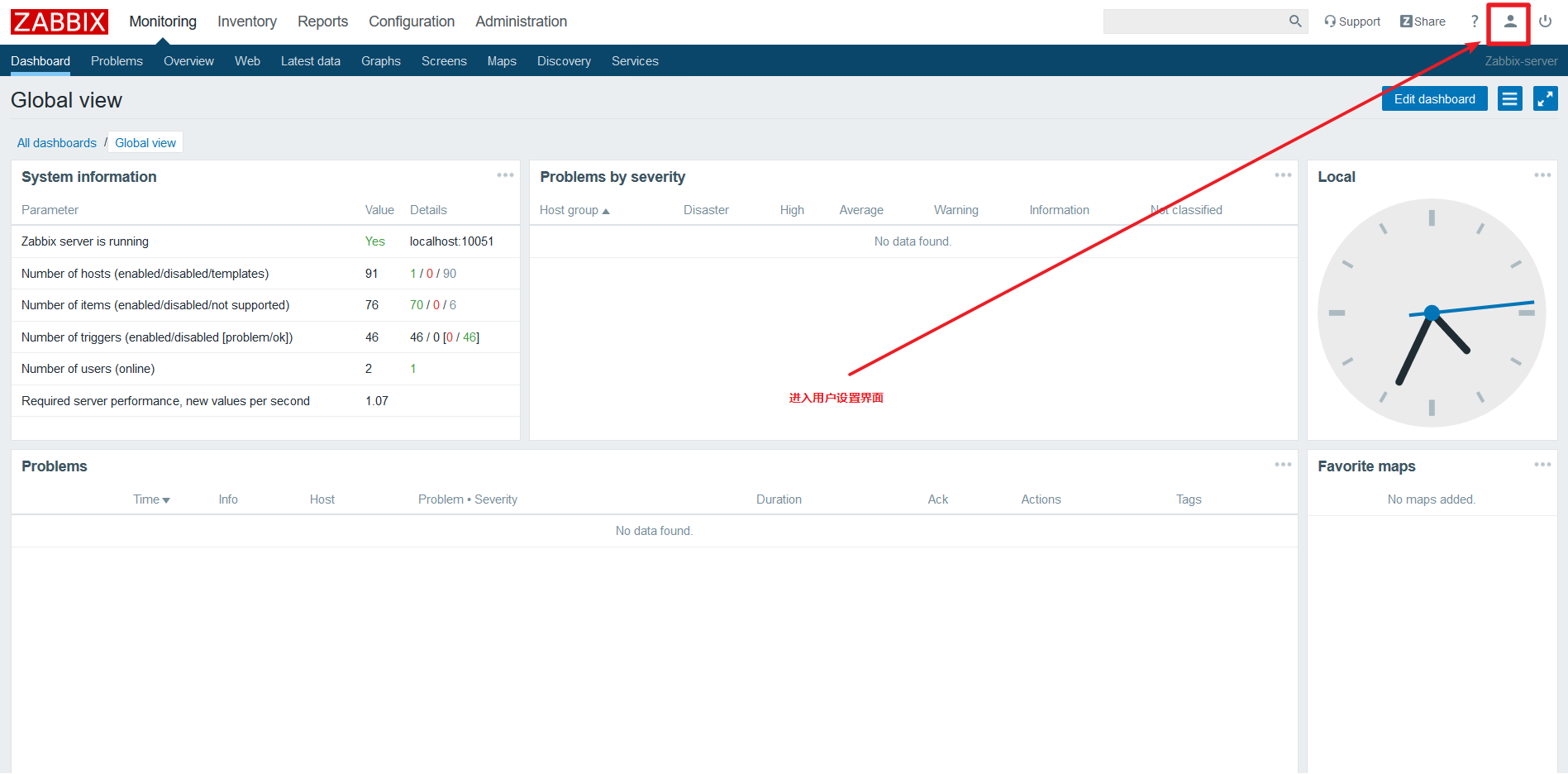
Task: Click 'Number of users (online)' text
Action: (x=88, y=369)
